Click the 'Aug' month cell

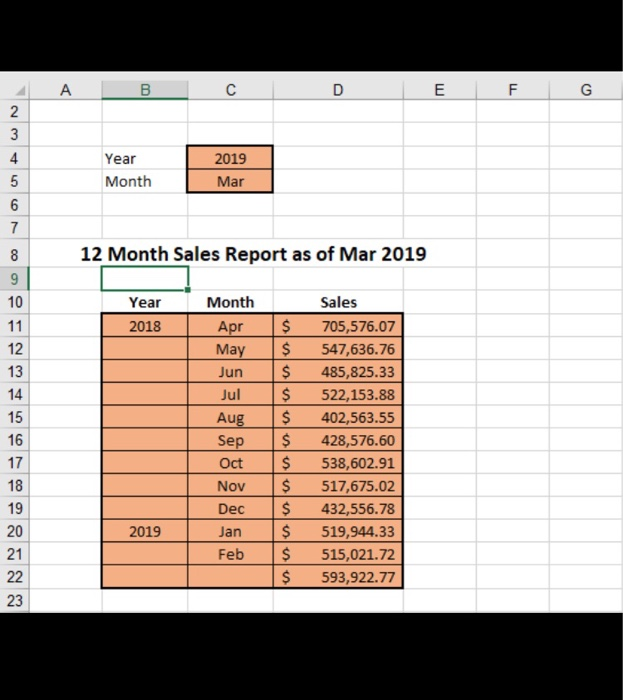coord(230,417)
